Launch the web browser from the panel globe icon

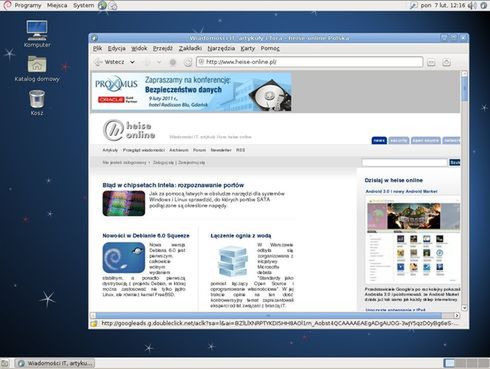tap(102, 5)
